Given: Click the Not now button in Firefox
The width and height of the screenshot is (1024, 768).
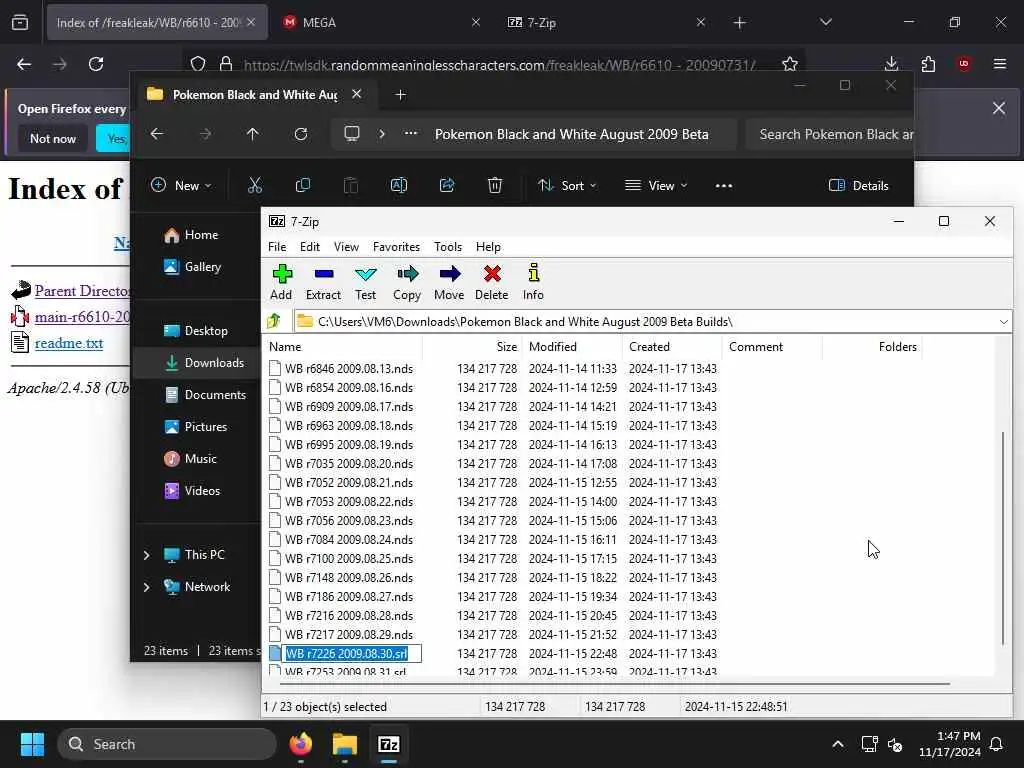Looking at the screenshot, I should pyautogui.click(x=53, y=138).
